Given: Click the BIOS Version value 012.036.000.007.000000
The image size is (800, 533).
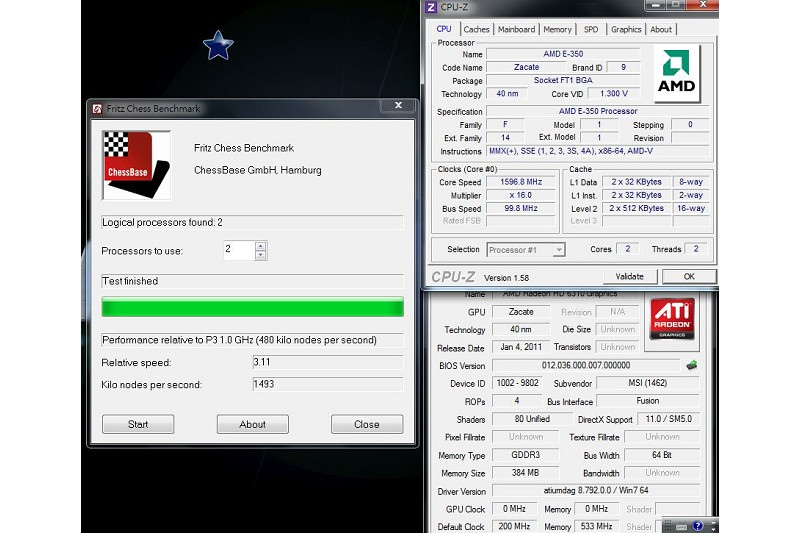Looking at the screenshot, I should (586, 365).
